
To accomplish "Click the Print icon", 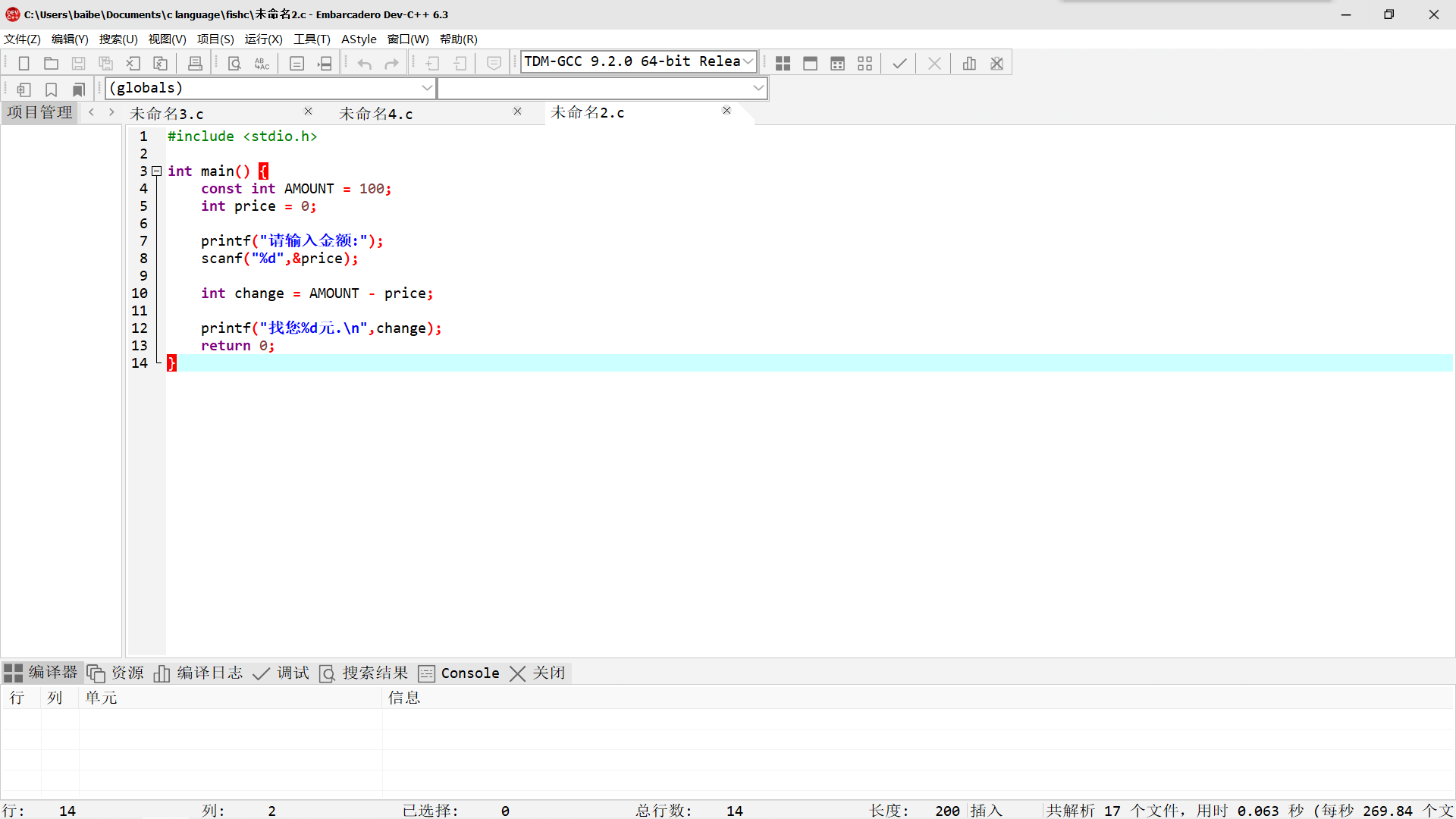I will 195,64.
